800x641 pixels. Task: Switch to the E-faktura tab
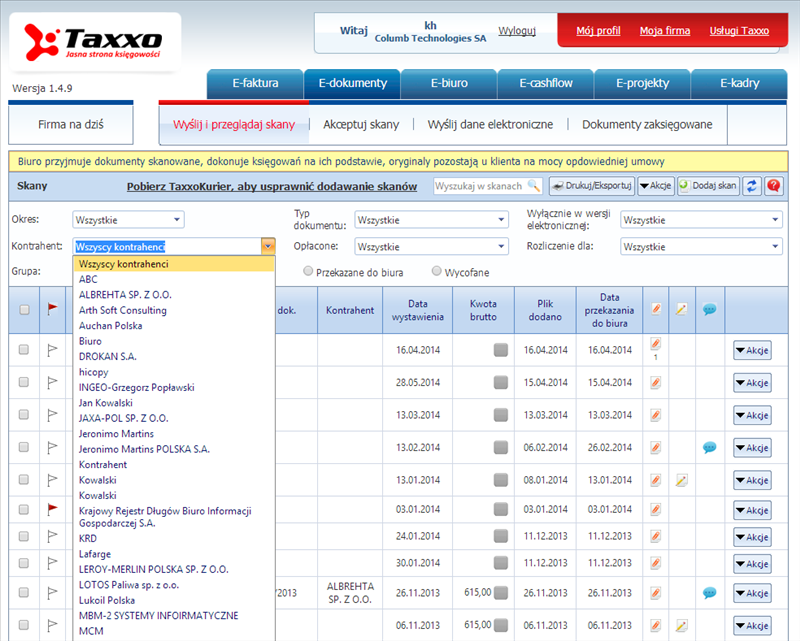click(255, 84)
